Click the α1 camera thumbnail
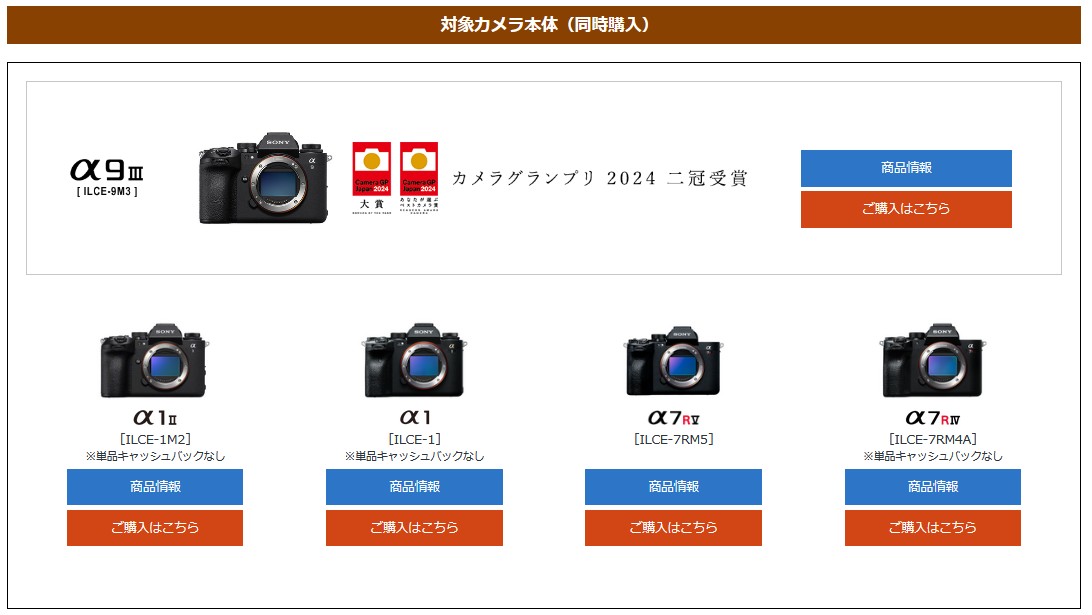This screenshot has height=615, width=1092. tap(414, 360)
